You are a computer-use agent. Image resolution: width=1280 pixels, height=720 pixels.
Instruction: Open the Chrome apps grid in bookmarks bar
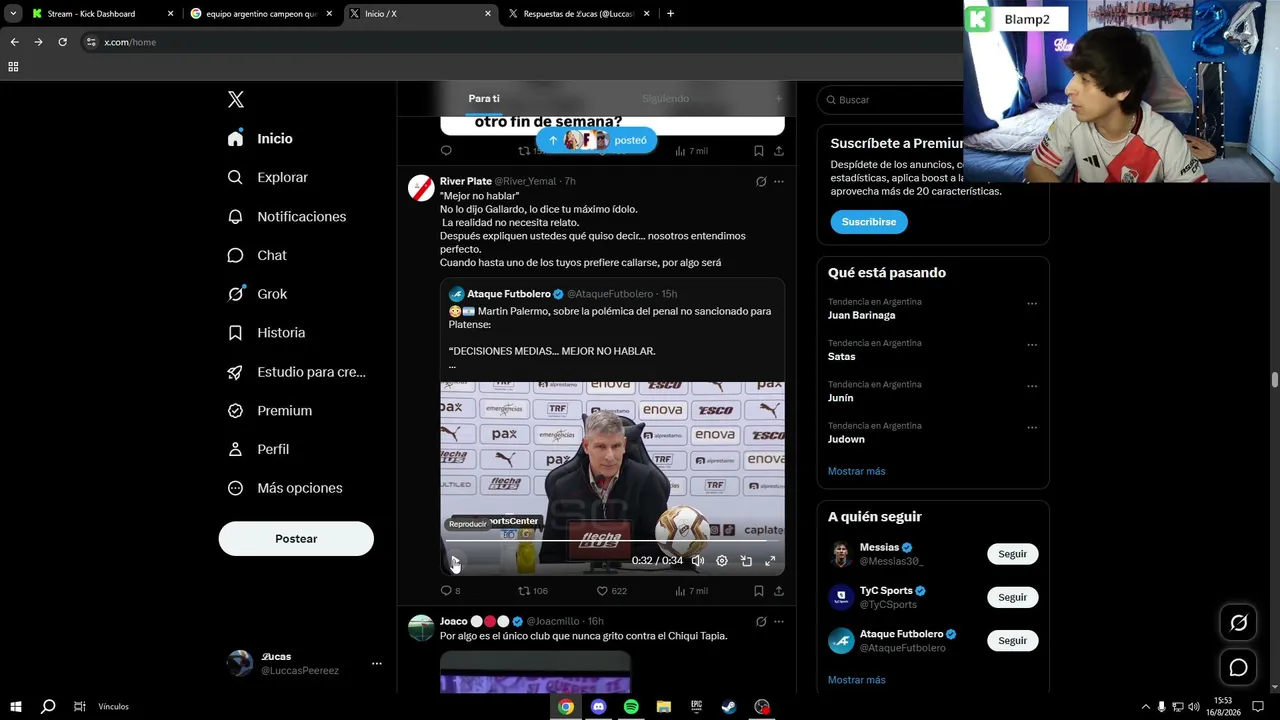coord(13,67)
